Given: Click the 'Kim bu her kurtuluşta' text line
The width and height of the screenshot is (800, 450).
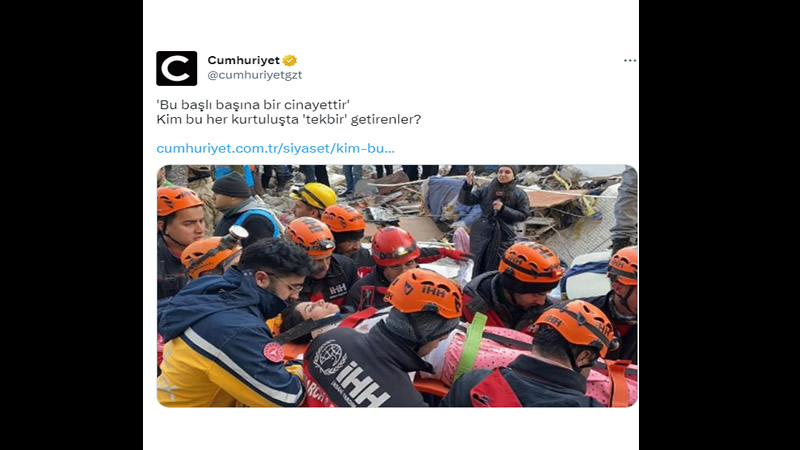Looking at the screenshot, I should (x=289, y=120).
